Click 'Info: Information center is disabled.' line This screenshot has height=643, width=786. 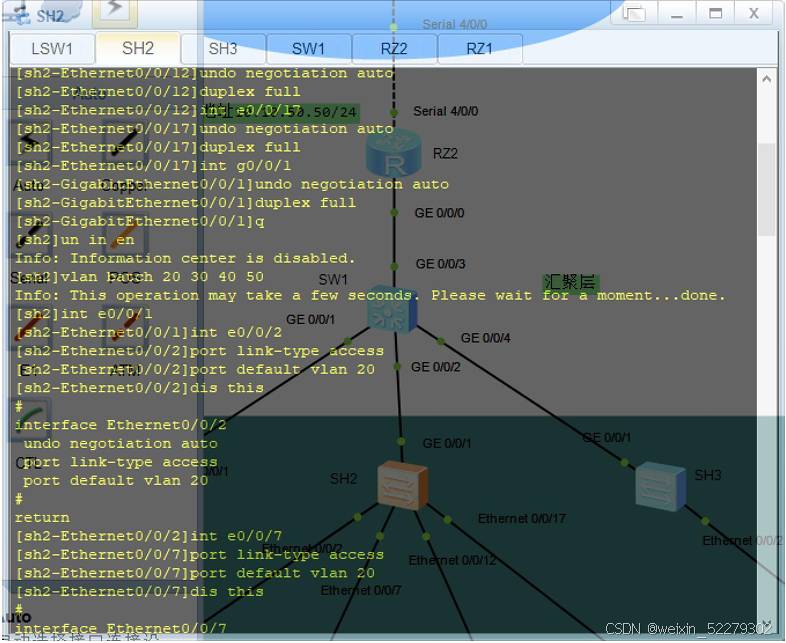(185, 259)
